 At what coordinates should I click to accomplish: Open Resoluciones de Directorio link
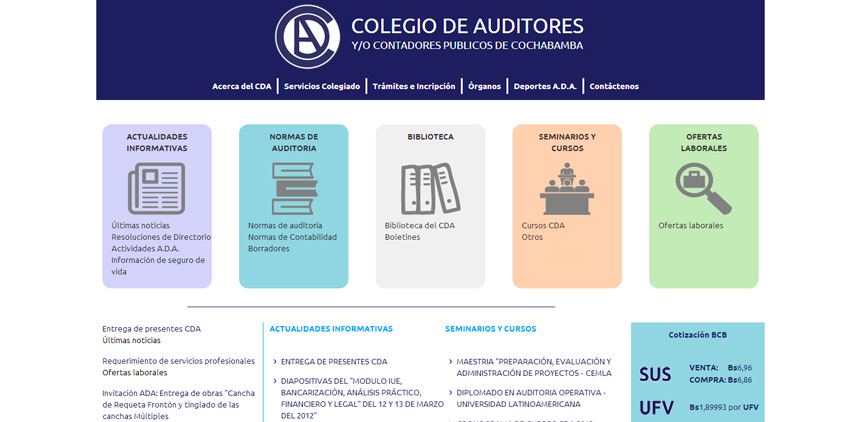[x=161, y=237]
